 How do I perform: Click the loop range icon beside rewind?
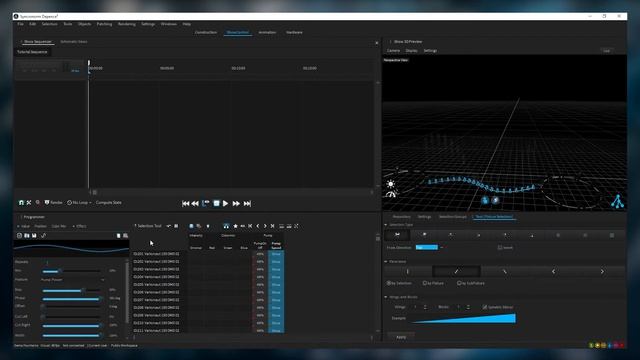[x=206, y=203]
